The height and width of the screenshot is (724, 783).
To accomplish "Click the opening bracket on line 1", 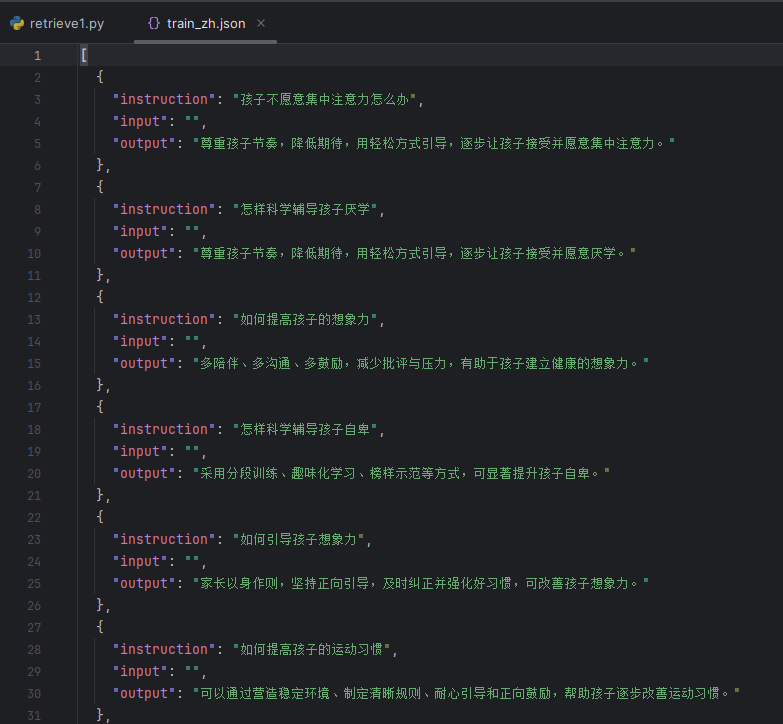I will [84, 55].
